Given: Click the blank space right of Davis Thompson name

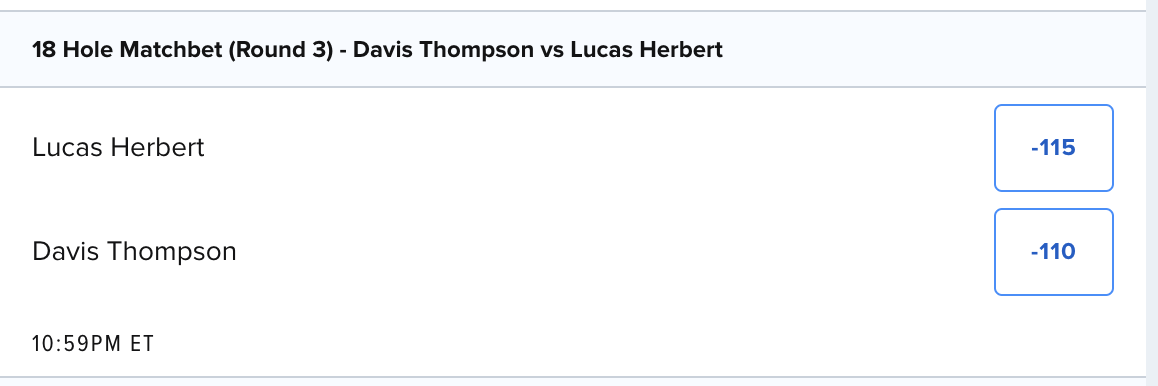Looking at the screenshot, I should [613, 252].
